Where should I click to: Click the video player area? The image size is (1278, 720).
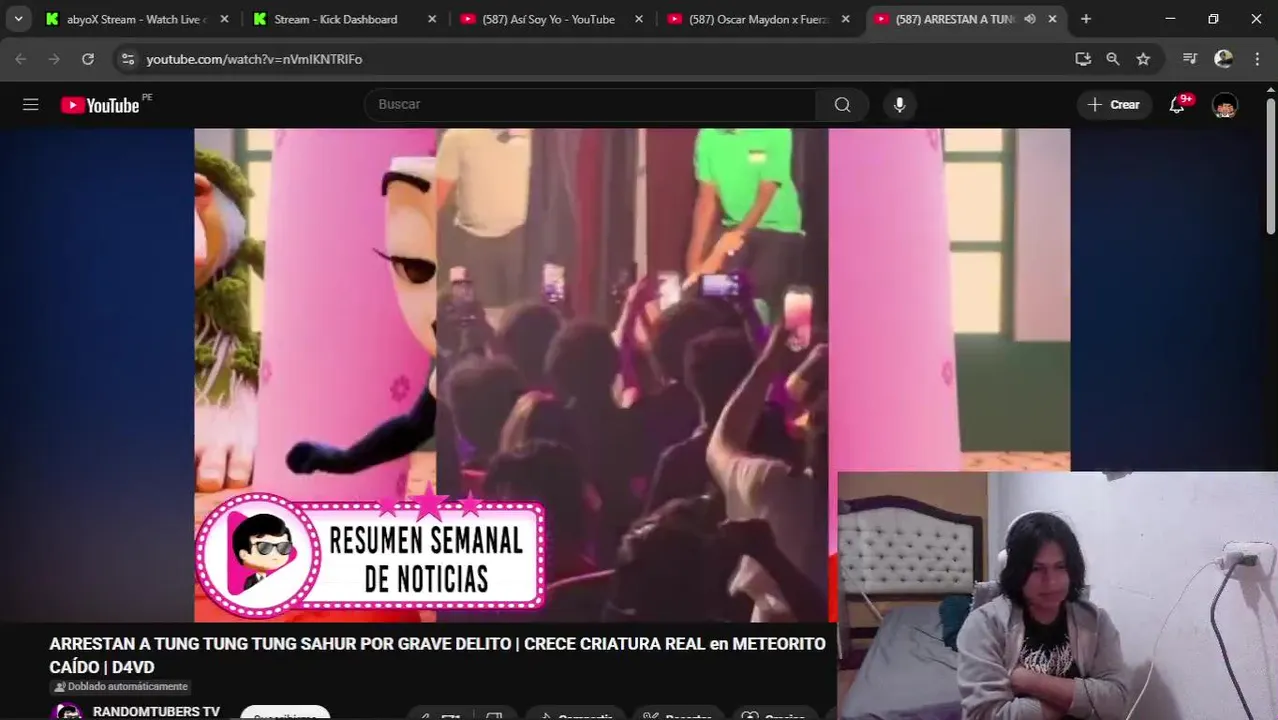(632, 375)
